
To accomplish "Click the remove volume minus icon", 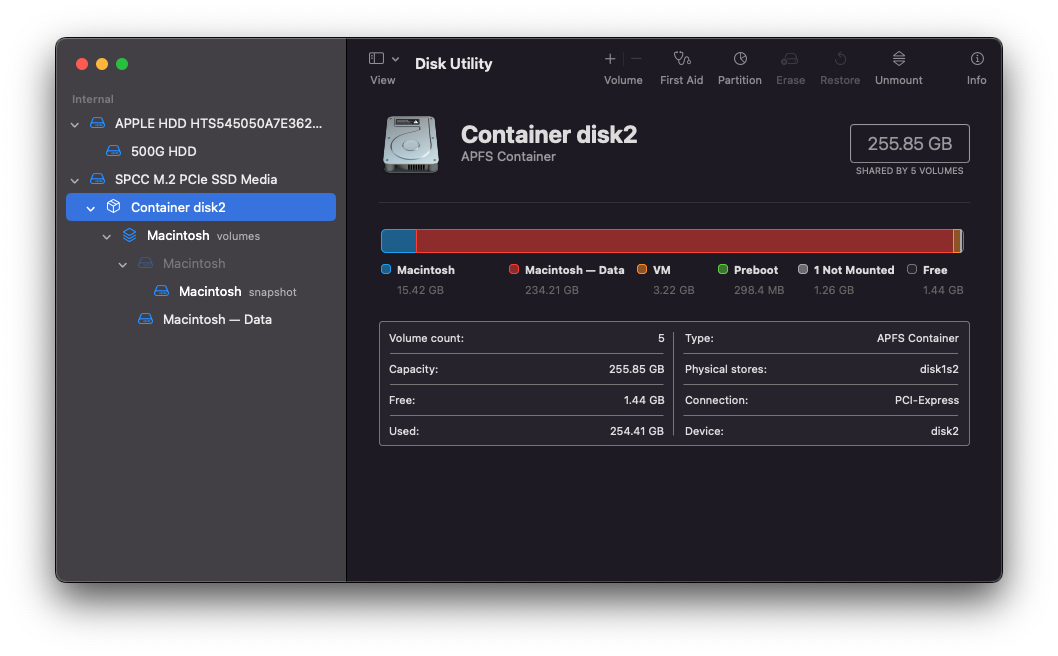I will tap(637, 59).
